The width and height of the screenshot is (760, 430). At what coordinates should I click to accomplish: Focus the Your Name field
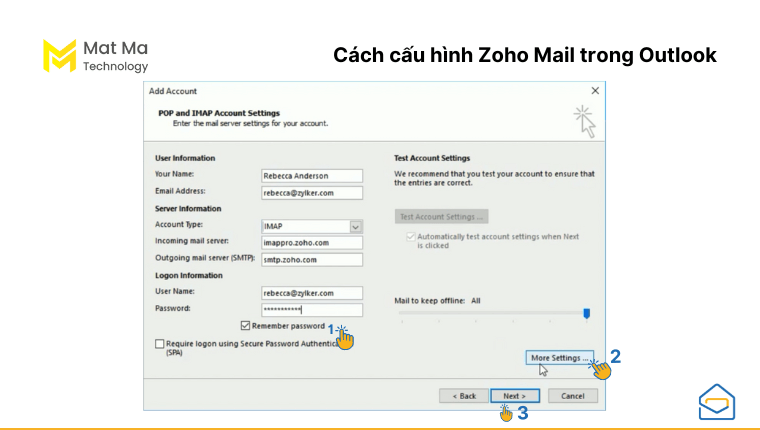pyautogui.click(x=312, y=176)
